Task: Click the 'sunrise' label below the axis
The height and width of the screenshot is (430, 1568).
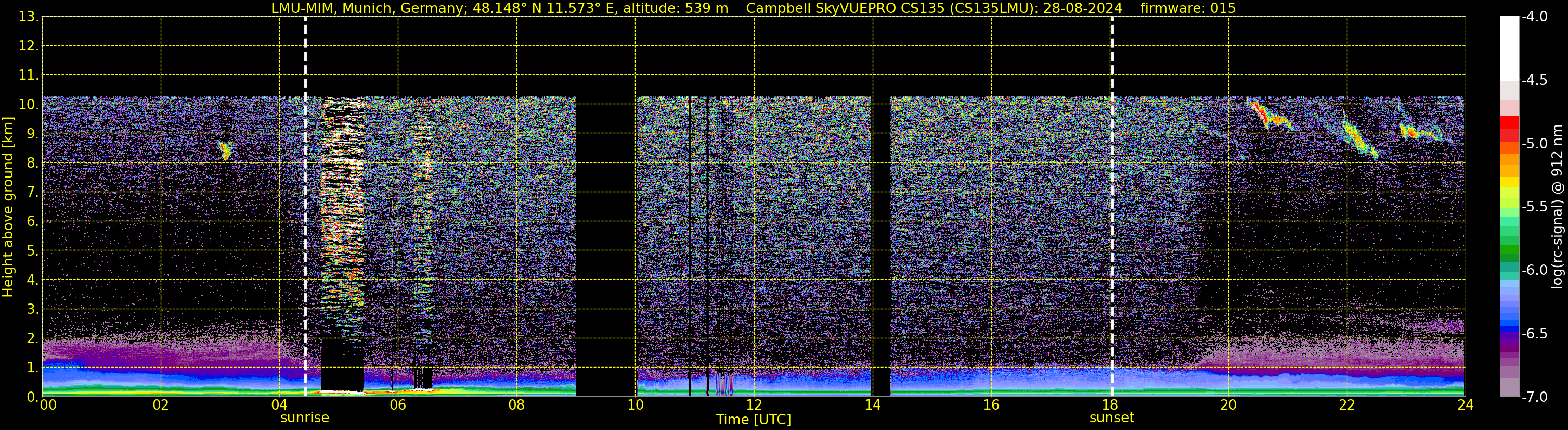Action: (304, 418)
